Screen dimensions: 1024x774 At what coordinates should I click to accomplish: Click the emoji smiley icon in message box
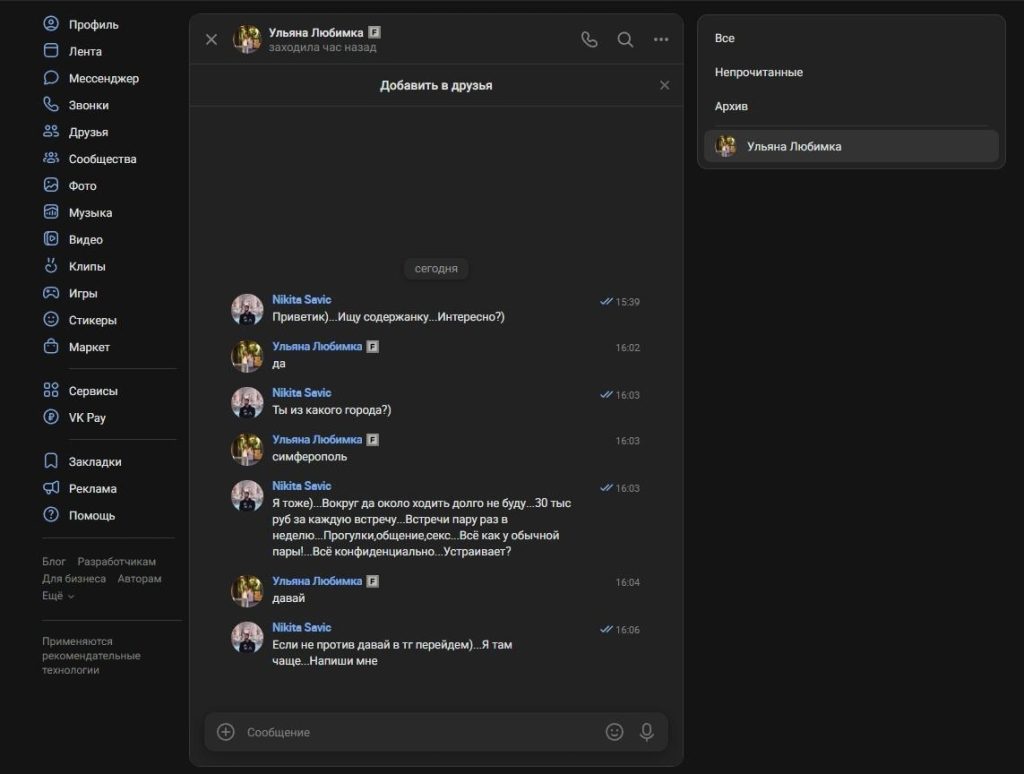pyautogui.click(x=614, y=732)
